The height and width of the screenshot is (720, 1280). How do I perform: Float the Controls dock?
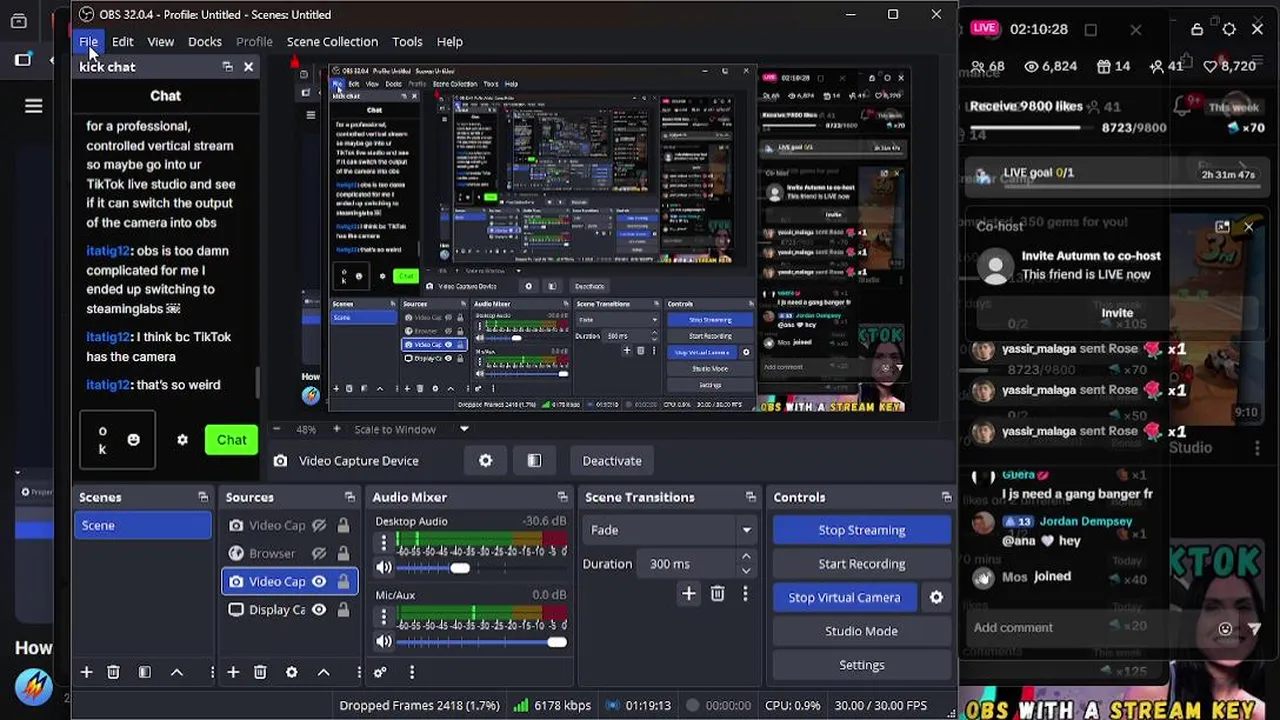946,497
